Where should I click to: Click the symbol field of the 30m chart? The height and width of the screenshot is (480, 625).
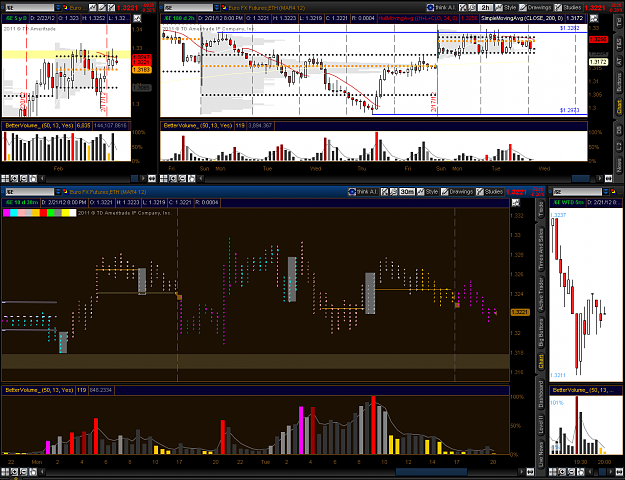[x=29, y=192]
